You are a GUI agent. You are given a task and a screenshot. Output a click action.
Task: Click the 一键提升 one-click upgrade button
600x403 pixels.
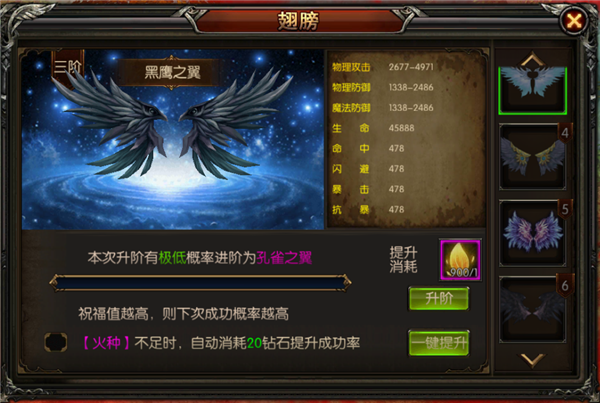(x=439, y=343)
